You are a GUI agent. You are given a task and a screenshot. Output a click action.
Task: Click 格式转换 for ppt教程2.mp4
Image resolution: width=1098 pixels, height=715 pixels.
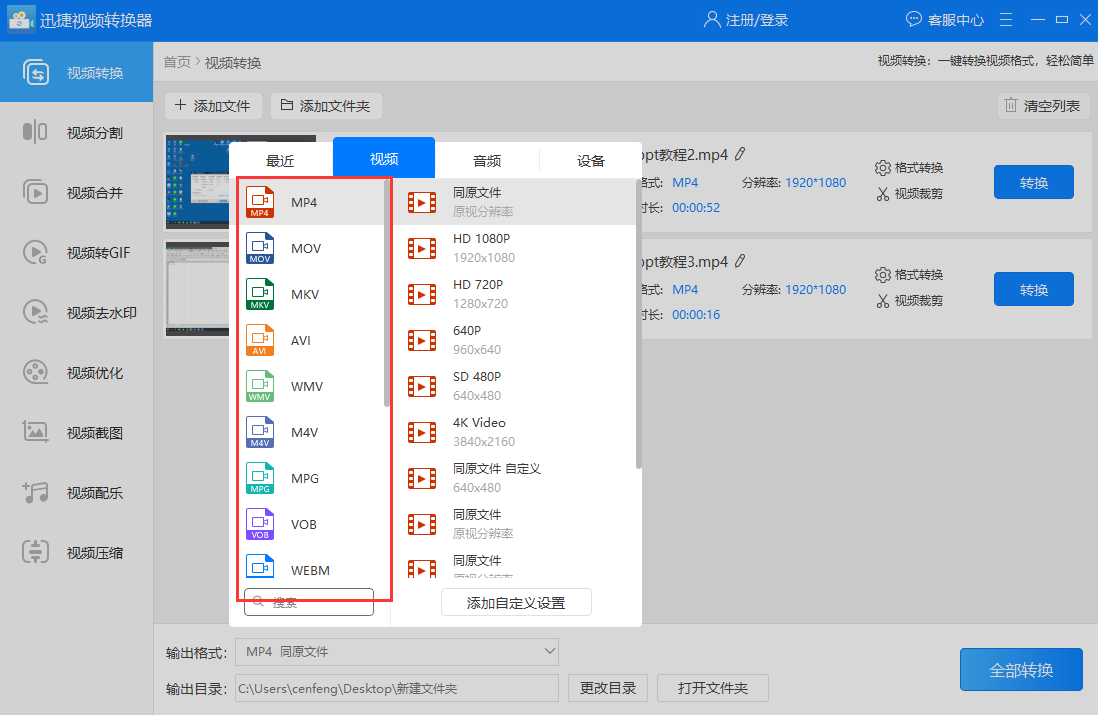909,167
